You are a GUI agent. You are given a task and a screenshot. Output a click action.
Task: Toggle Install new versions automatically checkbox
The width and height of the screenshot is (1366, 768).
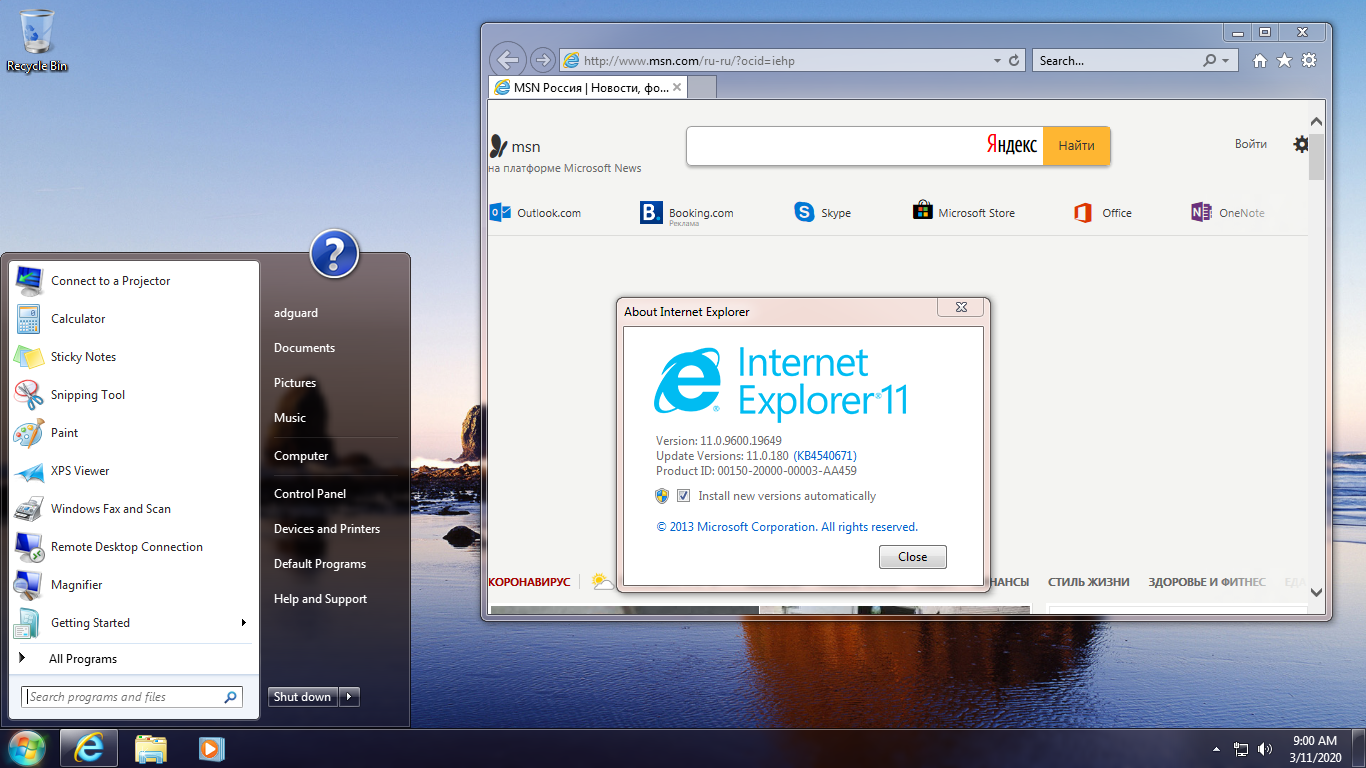pyautogui.click(x=684, y=496)
